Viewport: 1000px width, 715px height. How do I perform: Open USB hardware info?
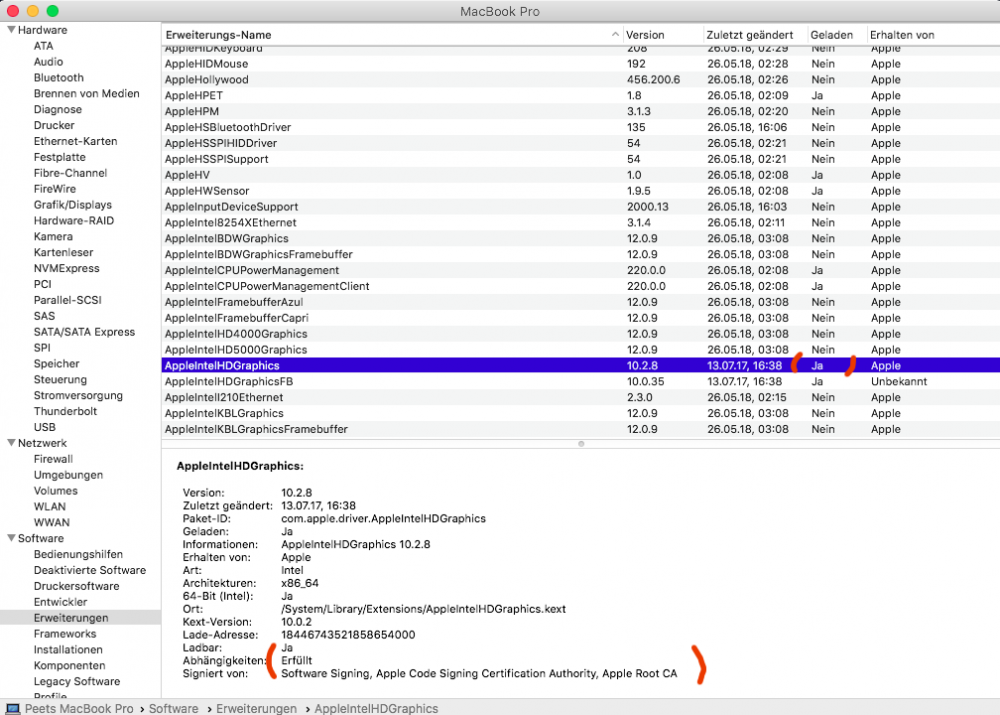pyautogui.click(x=44, y=427)
